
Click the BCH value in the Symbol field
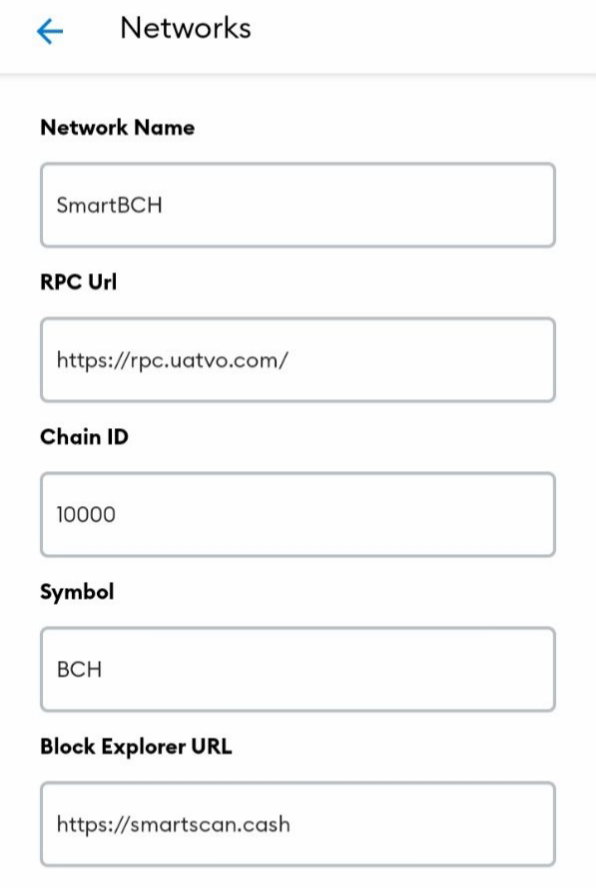pos(79,669)
